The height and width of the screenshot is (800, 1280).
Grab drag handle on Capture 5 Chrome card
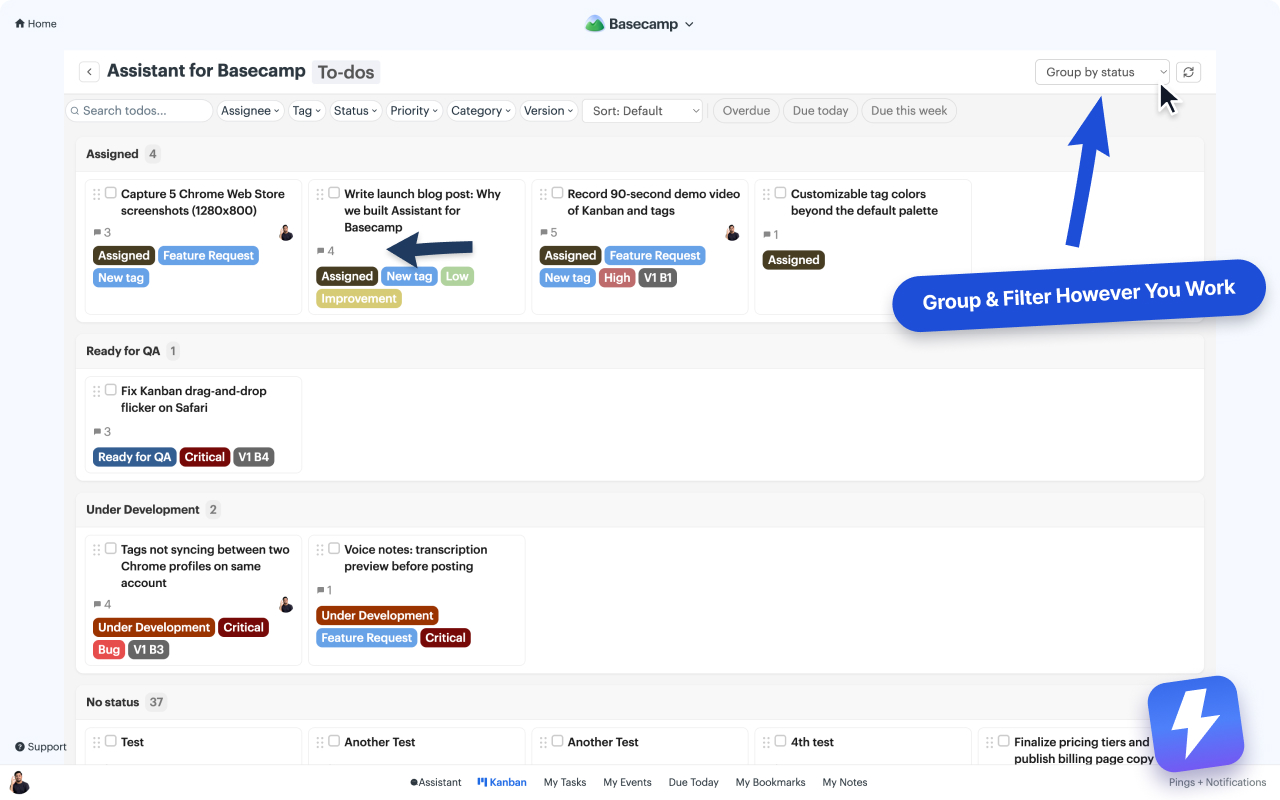[97, 194]
